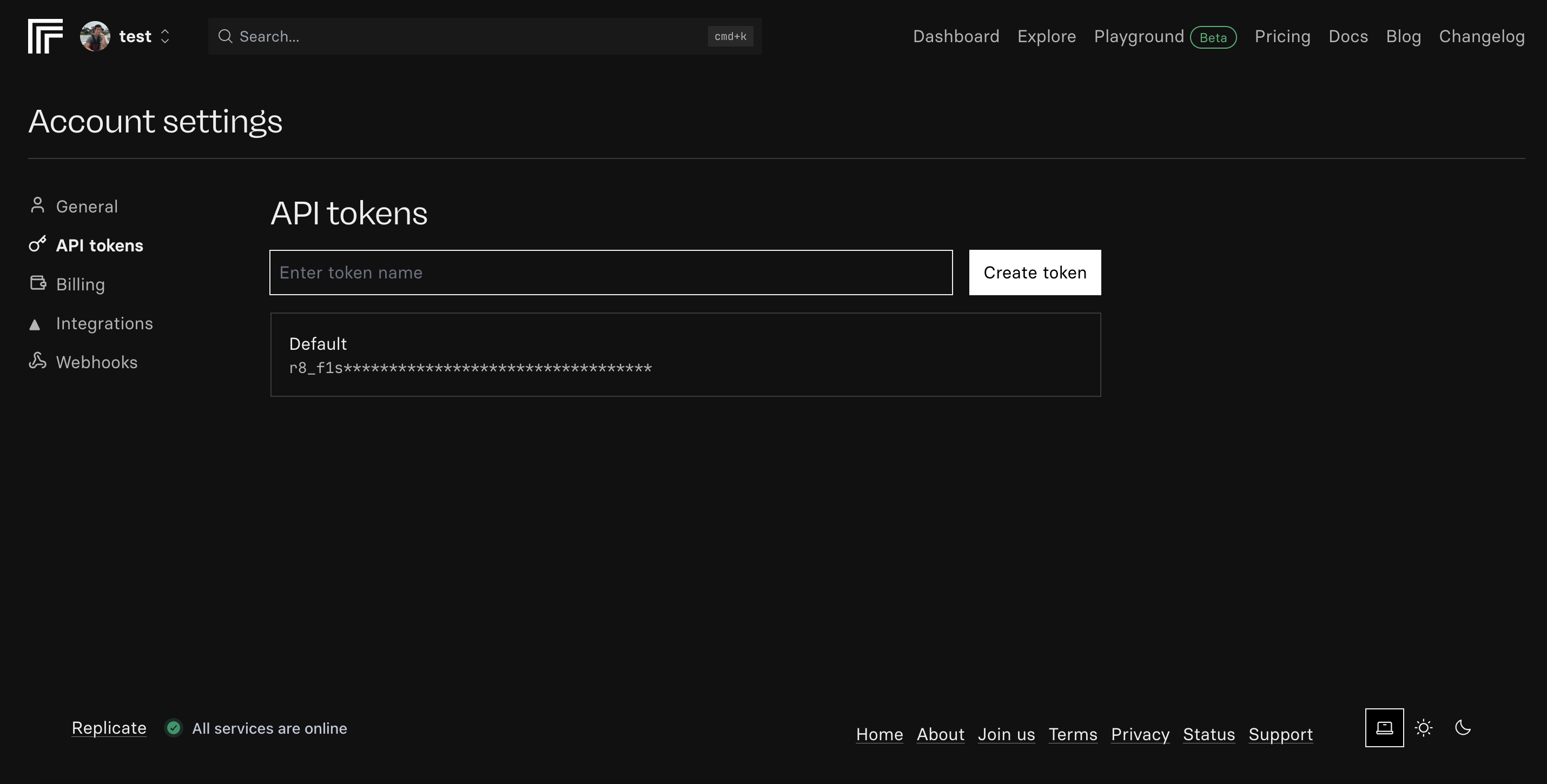Click the Support footer link
The height and width of the screenshot is (784, 1547).
click(1280, 734)
